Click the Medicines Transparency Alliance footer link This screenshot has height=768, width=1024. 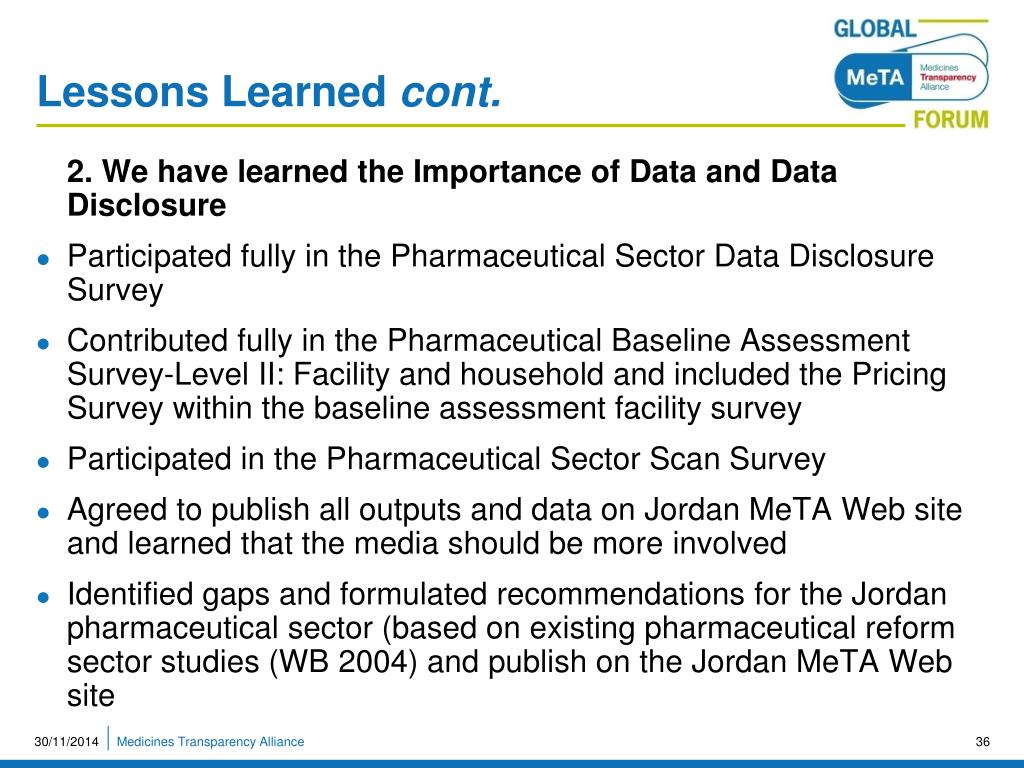(210, 742)
